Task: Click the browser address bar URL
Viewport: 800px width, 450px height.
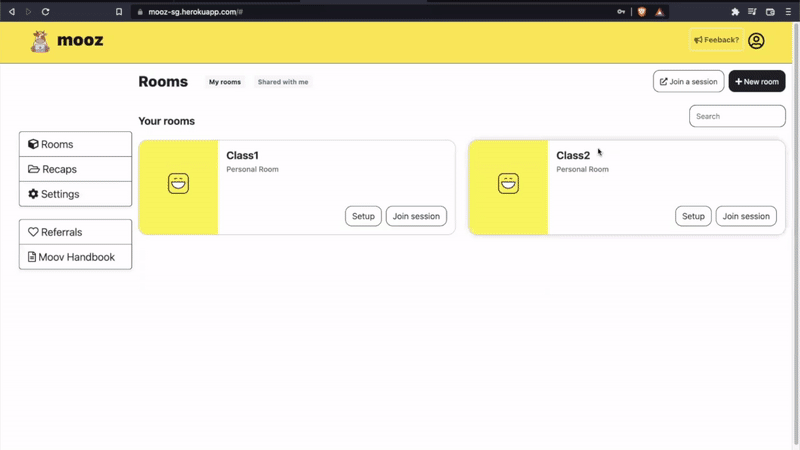Action: [195, 12]
